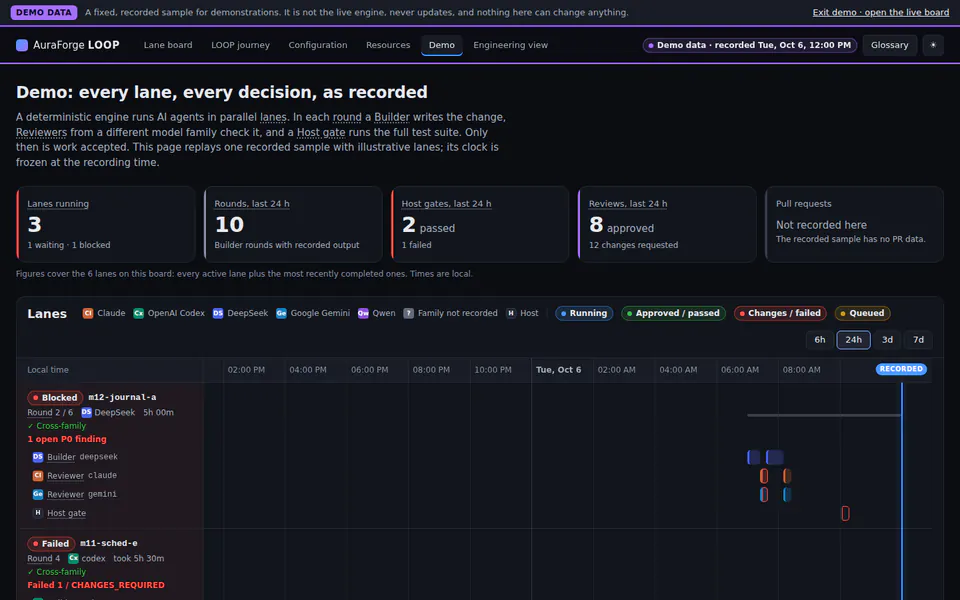Click the Gemini icon beside Reviewer gemini
Screen dimensions: 960x600
[38, 494]
